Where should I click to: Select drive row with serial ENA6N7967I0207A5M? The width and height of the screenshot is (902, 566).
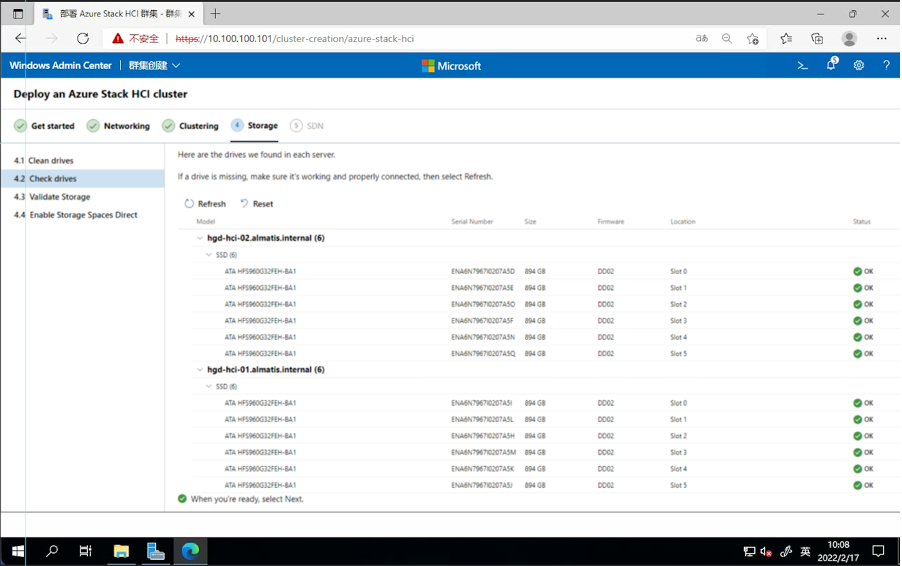(545, 452)
